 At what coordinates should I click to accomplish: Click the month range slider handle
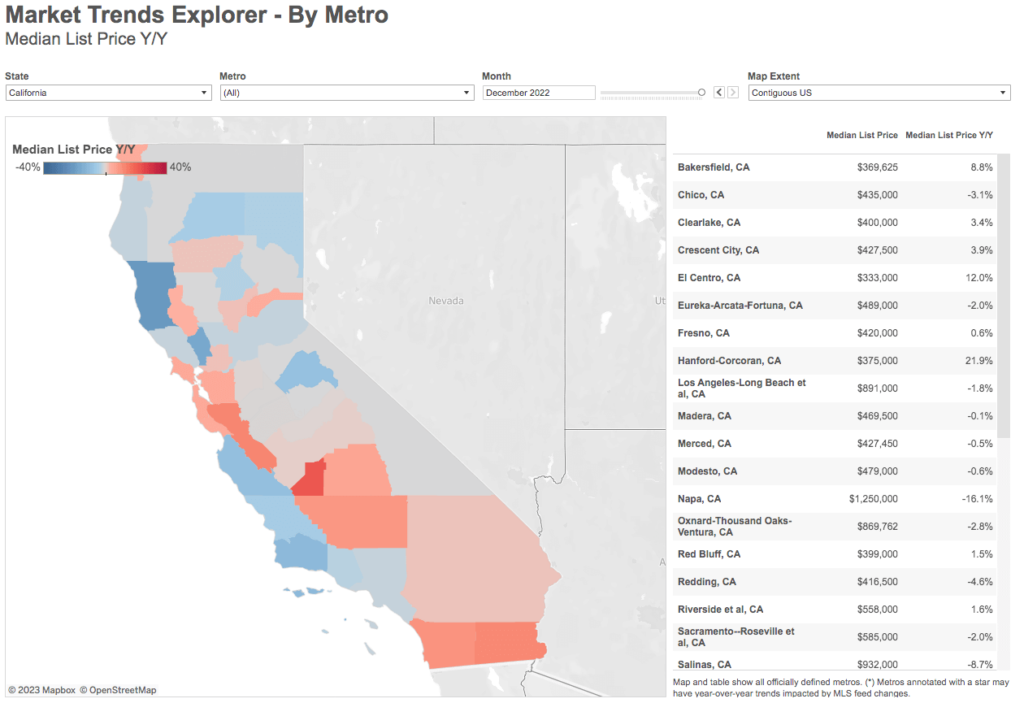(x=700, y=91)
